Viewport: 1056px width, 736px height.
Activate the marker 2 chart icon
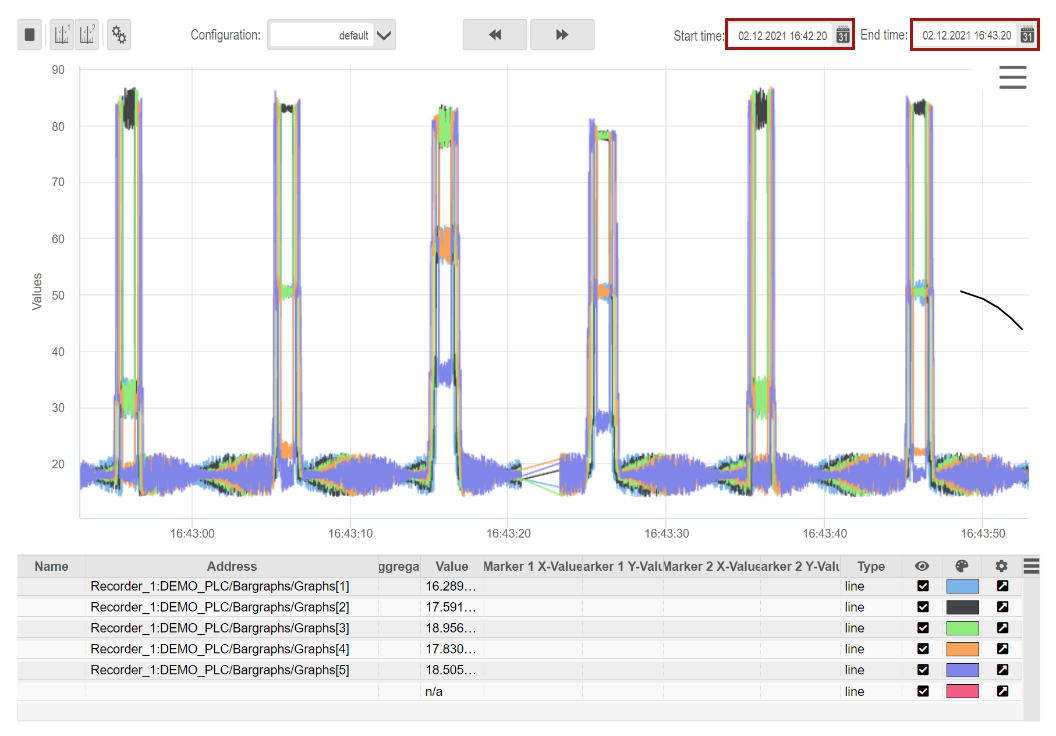(87, 35)
